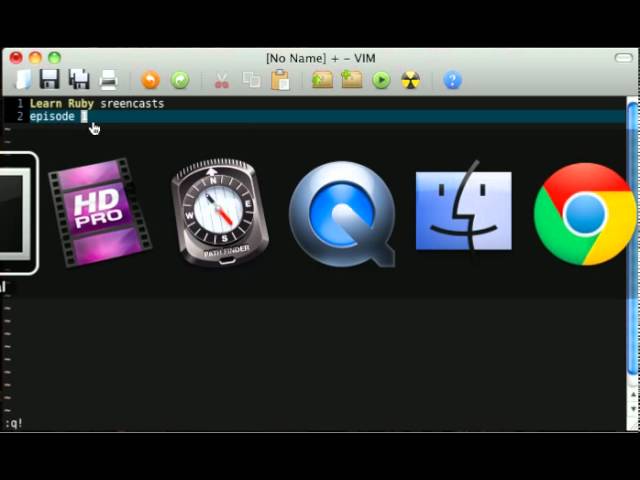Click the scrollbar down arrow

click(633, 409)
